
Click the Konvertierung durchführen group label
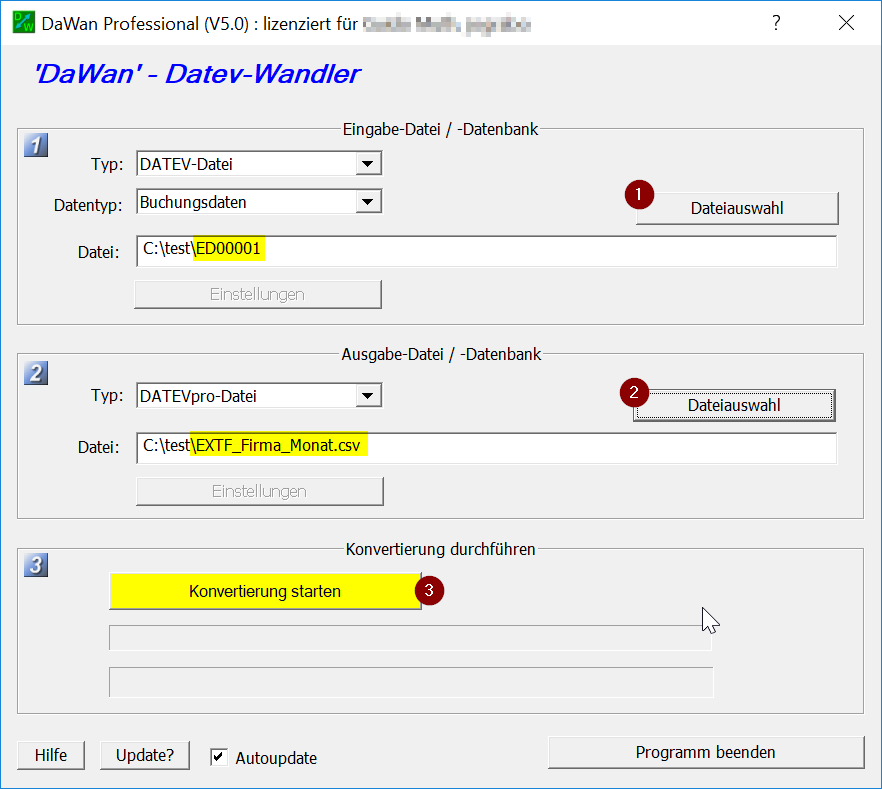[440, 549]
